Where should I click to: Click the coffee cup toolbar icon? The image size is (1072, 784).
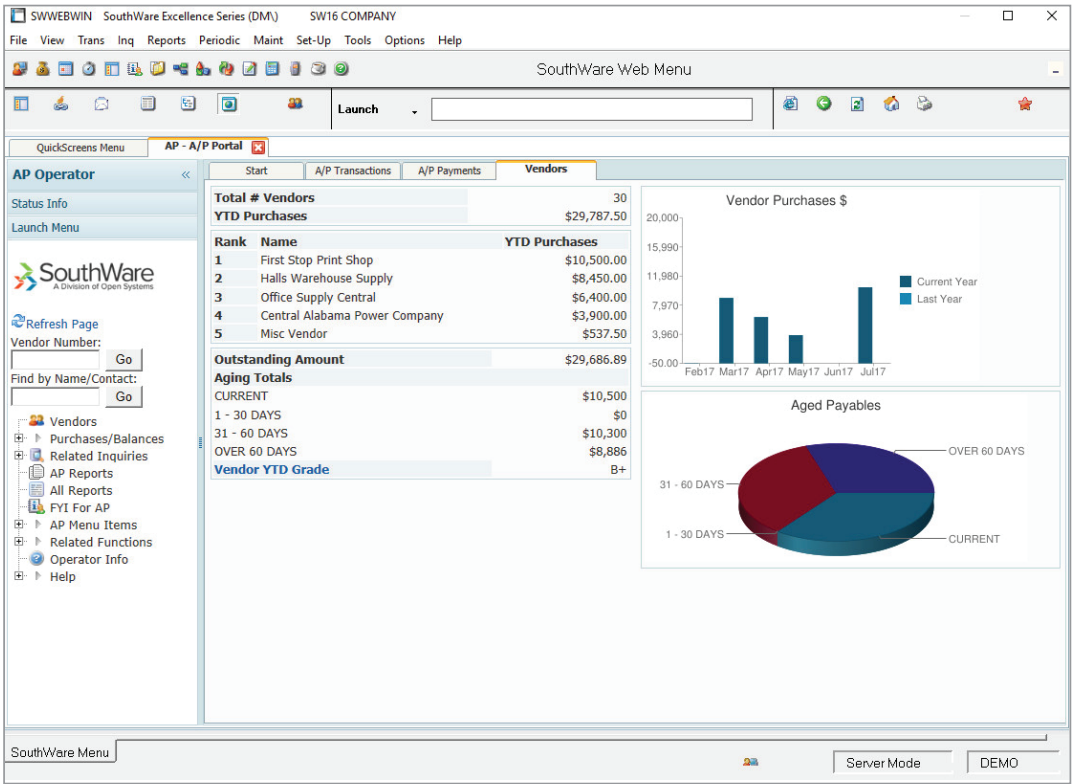318,69
